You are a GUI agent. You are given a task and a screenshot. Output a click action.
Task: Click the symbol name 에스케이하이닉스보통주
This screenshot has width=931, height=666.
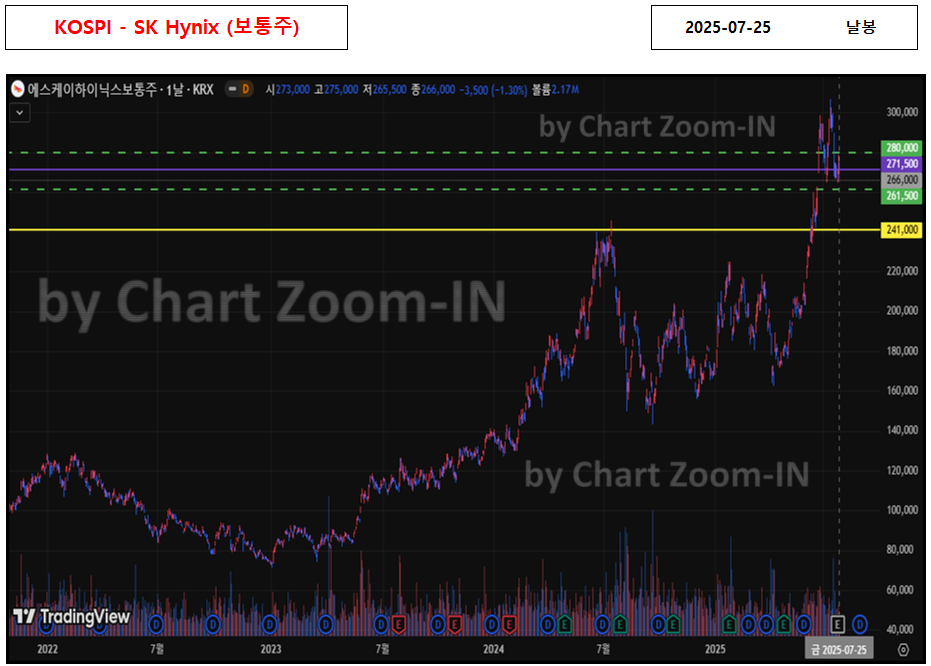tap(92, 89)
